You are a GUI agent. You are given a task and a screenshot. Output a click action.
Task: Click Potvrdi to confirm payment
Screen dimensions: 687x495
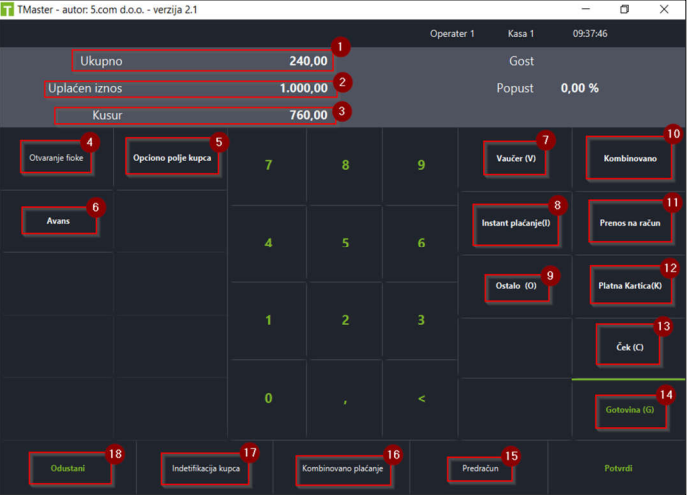tap(618, 468)
